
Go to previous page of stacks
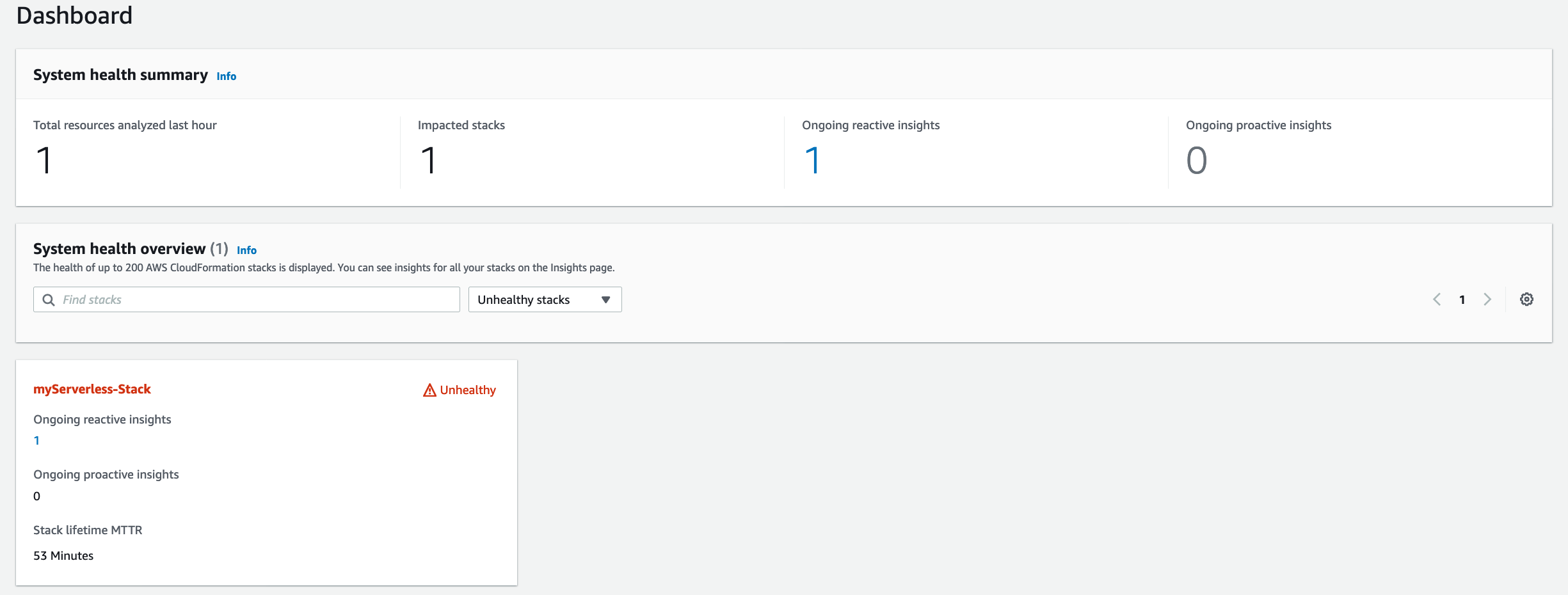1437,299
